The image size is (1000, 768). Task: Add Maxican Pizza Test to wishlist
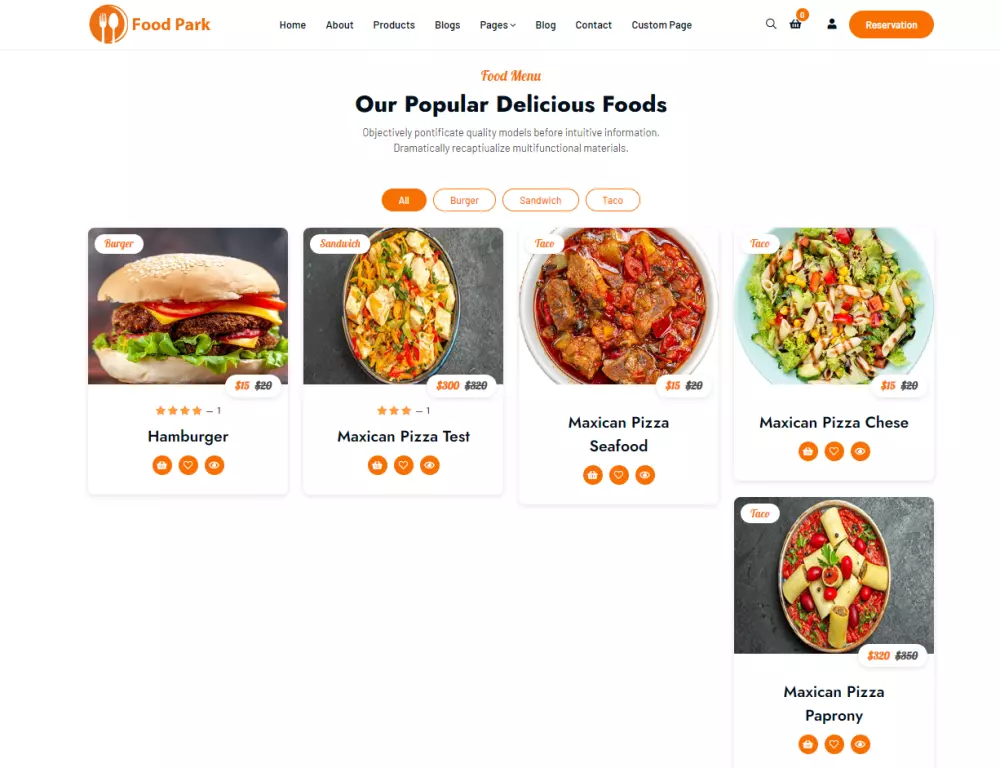click(x=403, y=465)
